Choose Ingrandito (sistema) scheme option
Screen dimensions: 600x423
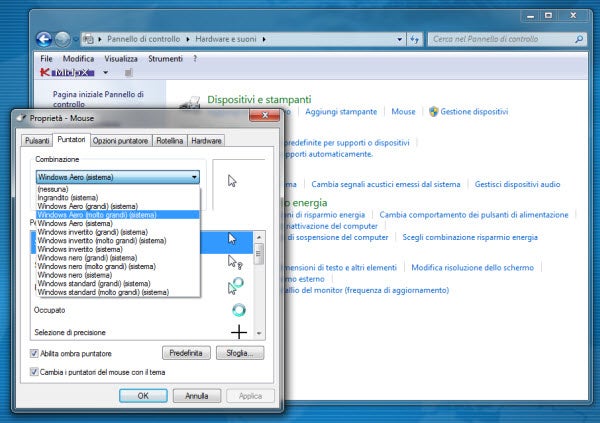click(118, 198)
